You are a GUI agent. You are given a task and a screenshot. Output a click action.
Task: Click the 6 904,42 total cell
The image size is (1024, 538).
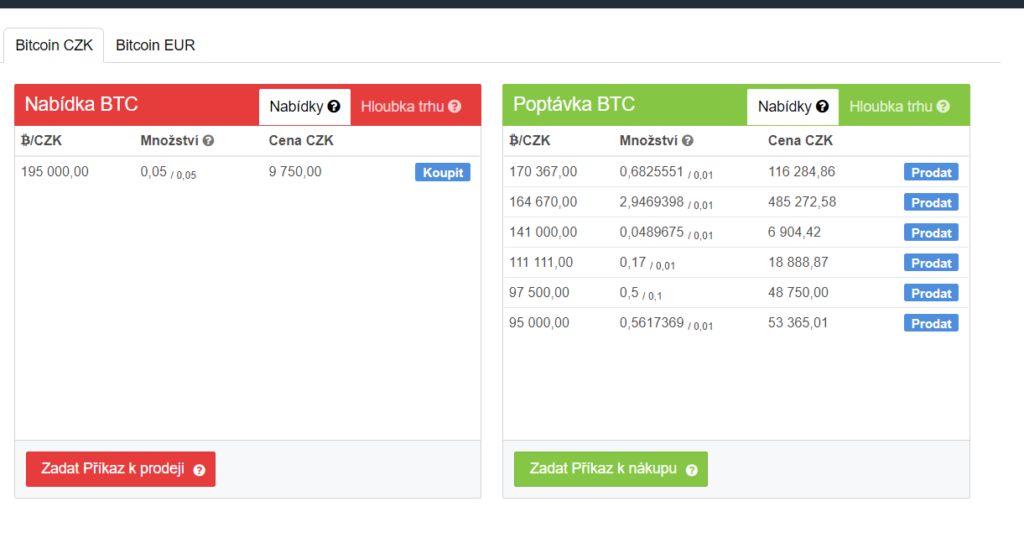click(795, 232)
